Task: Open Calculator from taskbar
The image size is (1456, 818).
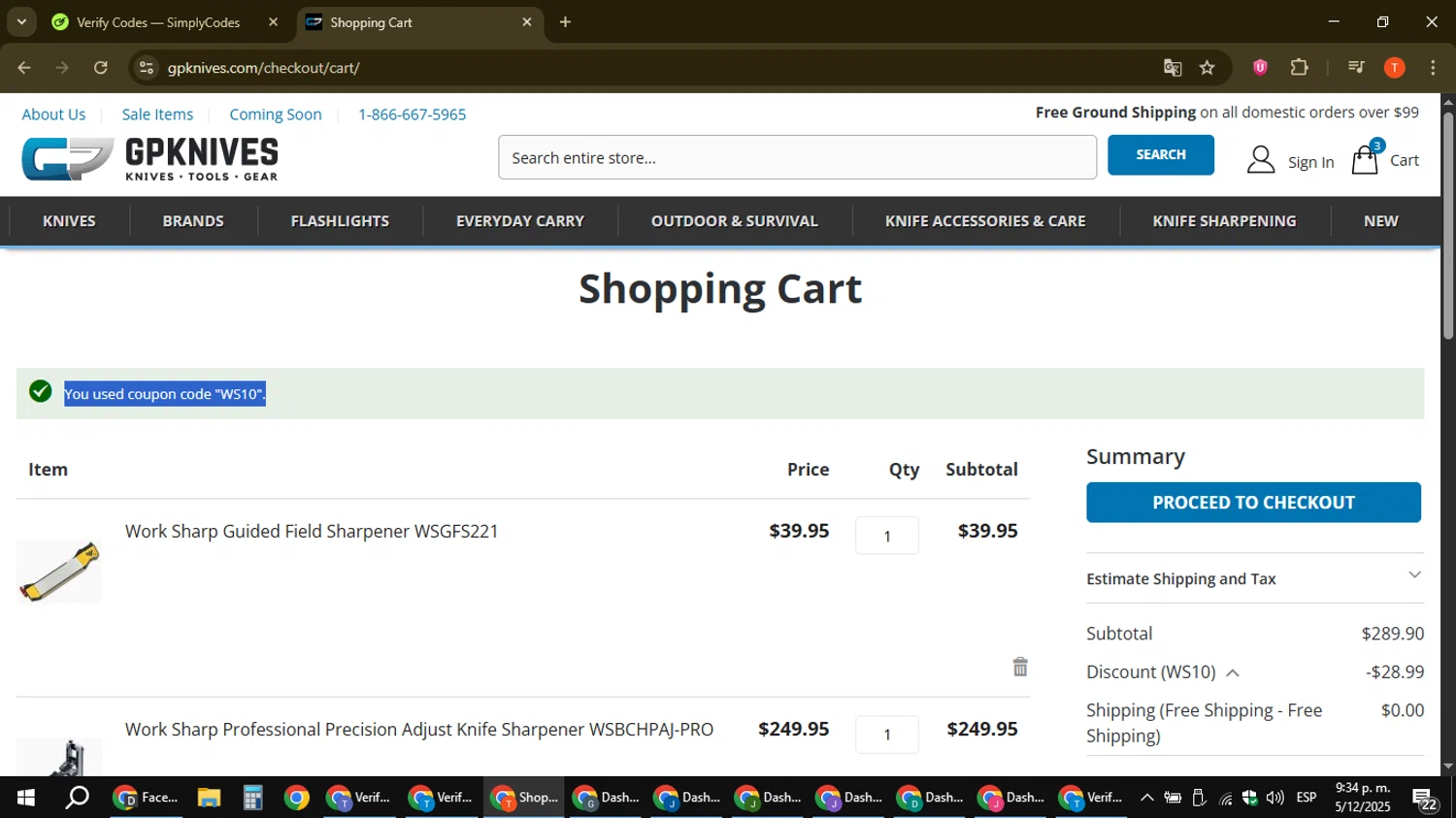Action: point(253,798)
